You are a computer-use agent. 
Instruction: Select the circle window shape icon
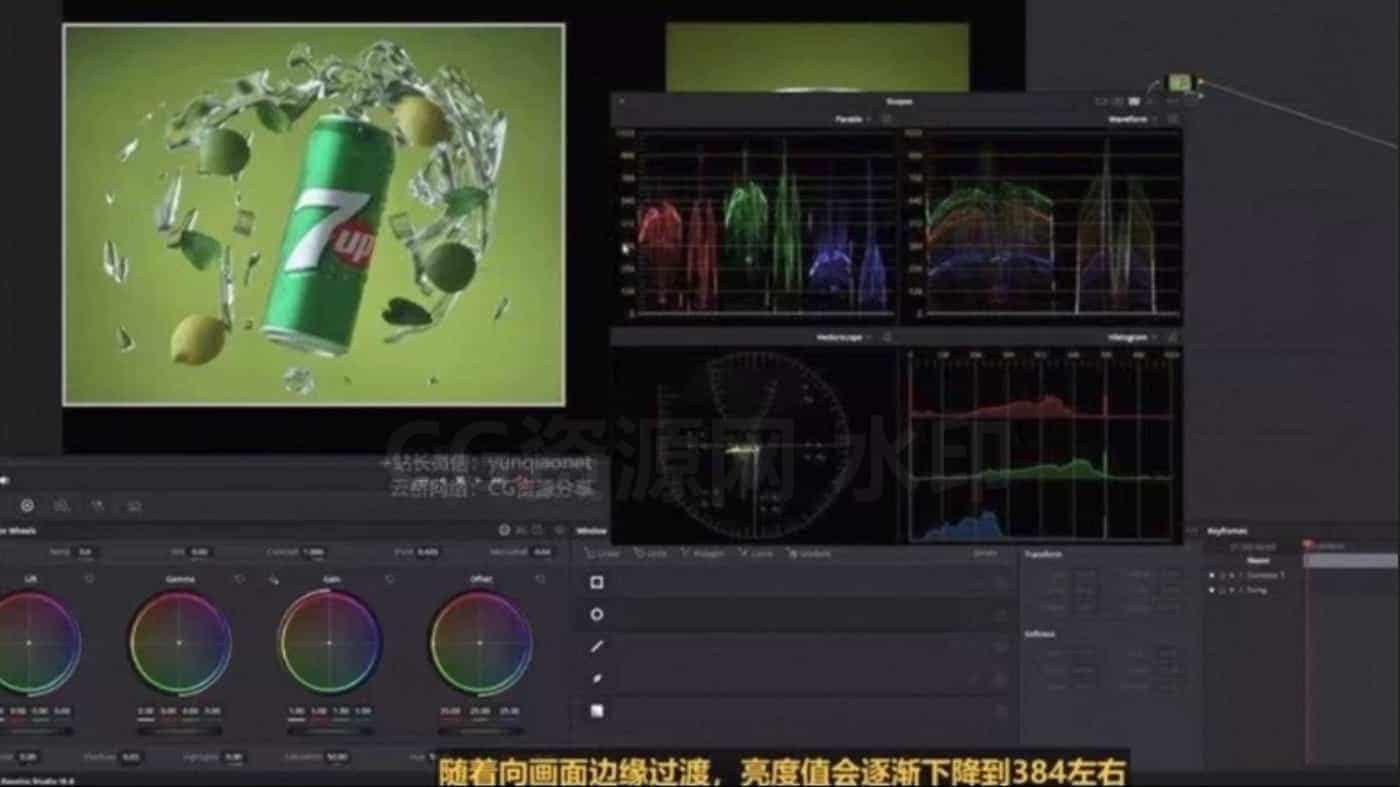pos(597,614)
